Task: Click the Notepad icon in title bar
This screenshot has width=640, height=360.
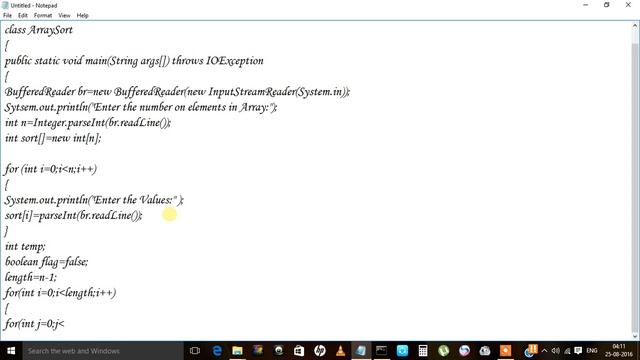Action: coord(5,5)
